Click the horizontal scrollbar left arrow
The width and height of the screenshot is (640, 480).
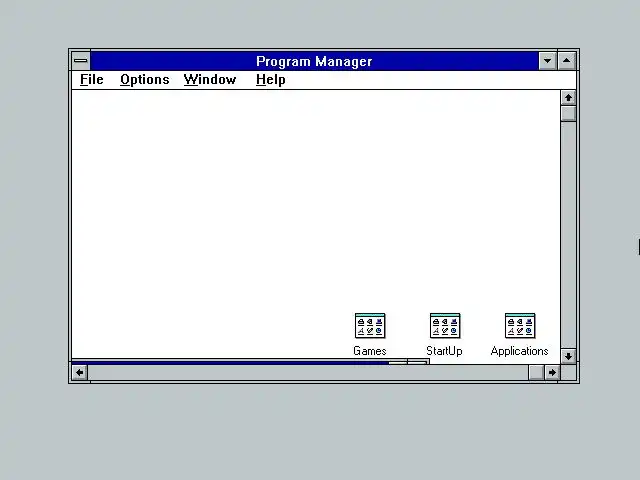80,372
